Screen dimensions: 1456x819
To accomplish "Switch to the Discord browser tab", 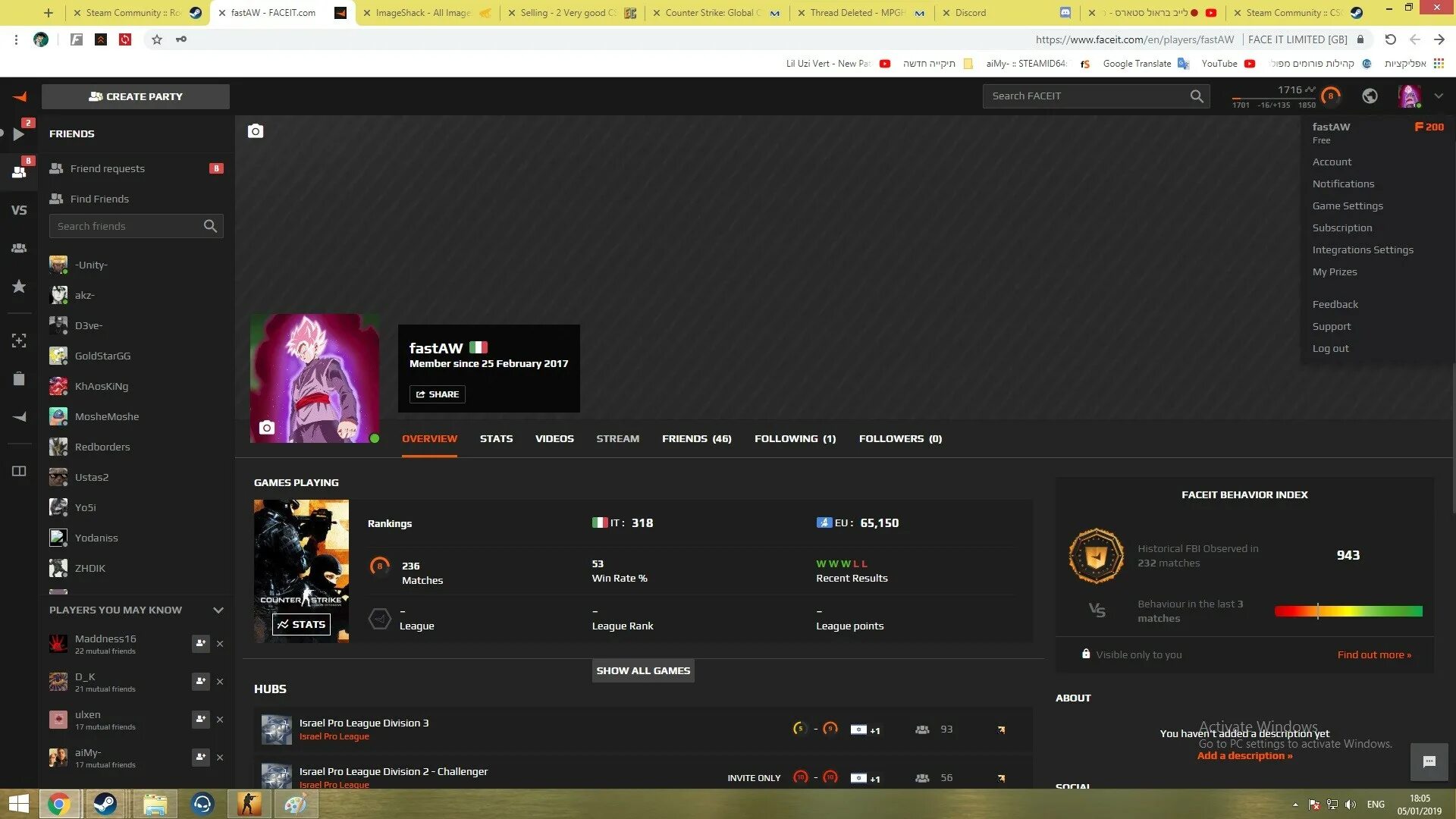I will [x=1009, y=13].
